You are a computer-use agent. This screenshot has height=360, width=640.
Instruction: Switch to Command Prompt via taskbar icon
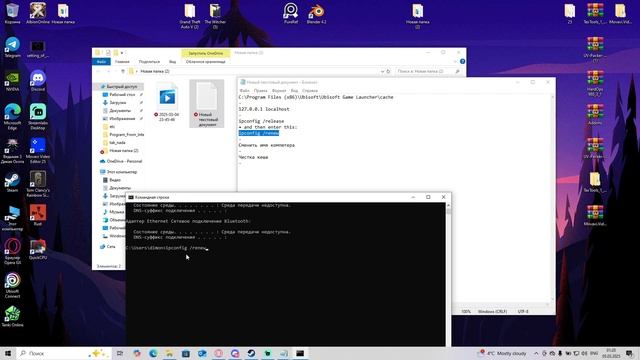point(300,353)
